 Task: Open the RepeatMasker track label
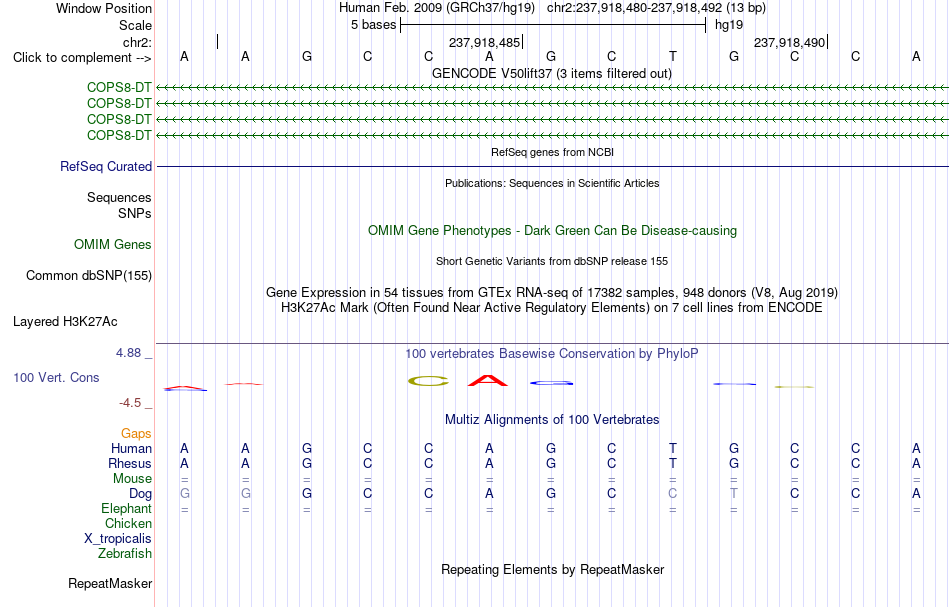[x=110, y=583]
